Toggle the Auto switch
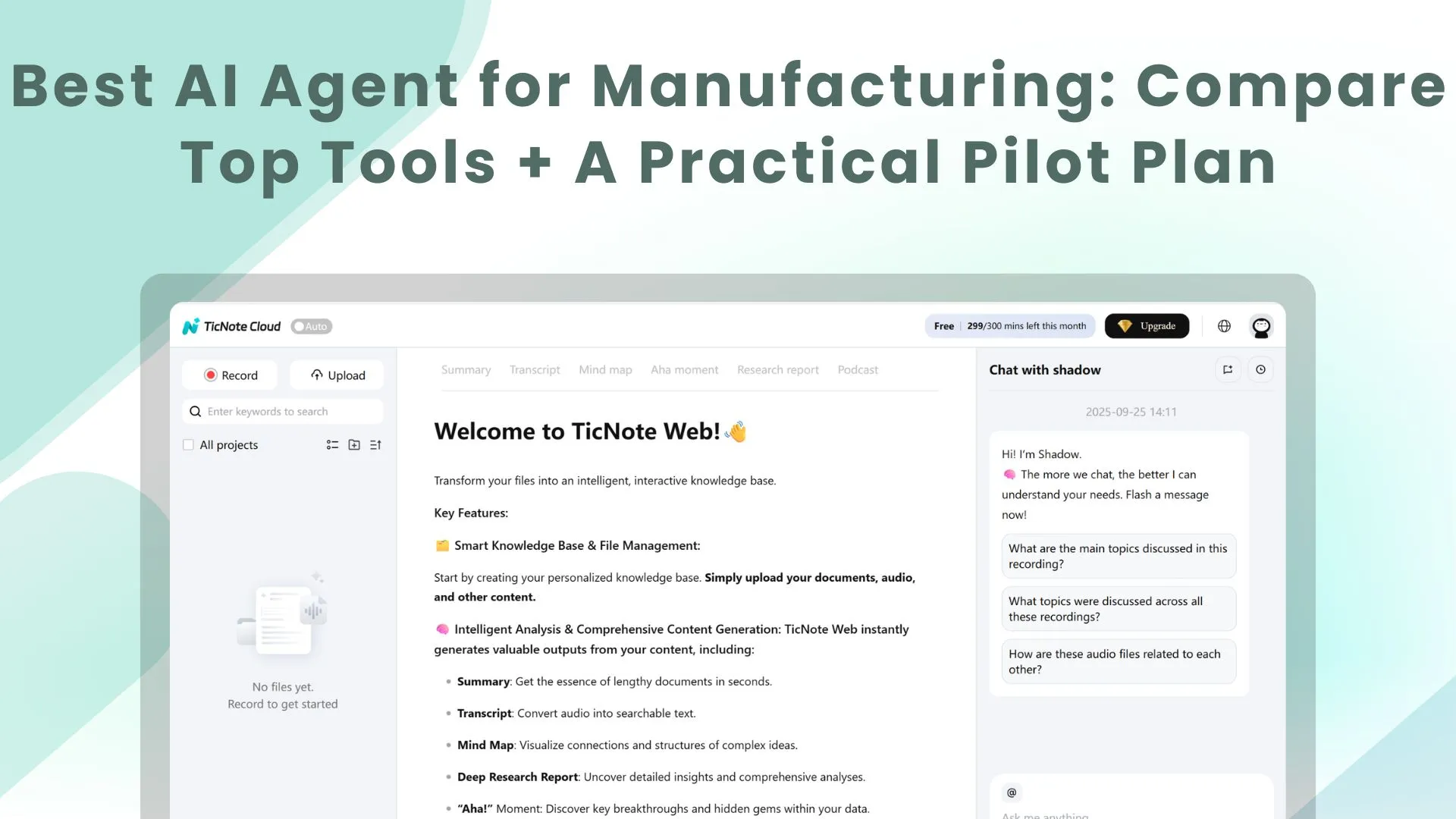Screen dimensions: 1456x819 click(x=312, y=326)
